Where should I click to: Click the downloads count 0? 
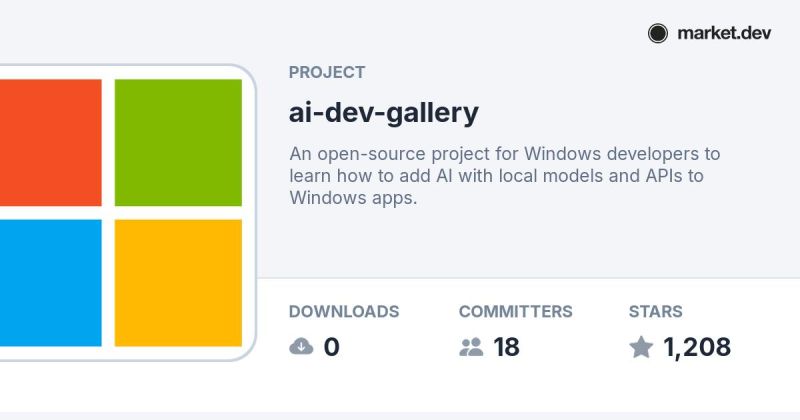332,347
